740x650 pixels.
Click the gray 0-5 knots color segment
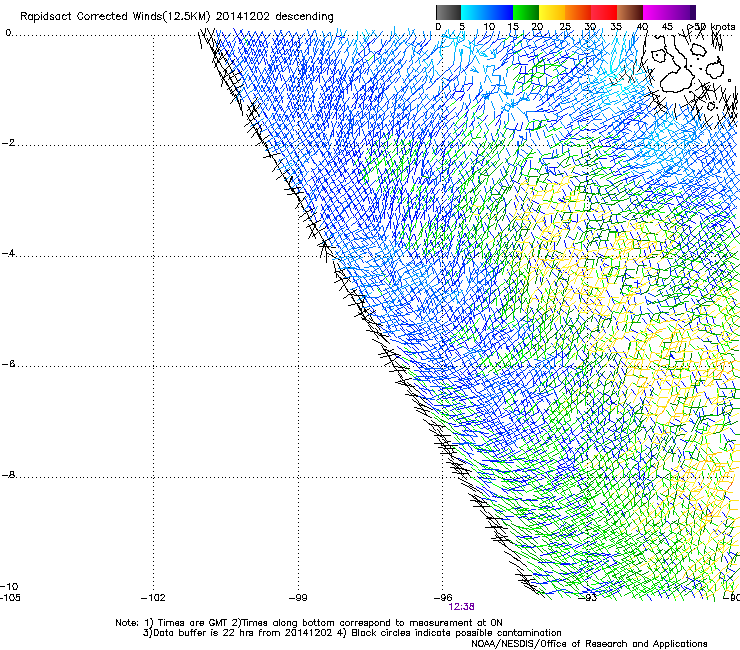(x=448, y=12)
